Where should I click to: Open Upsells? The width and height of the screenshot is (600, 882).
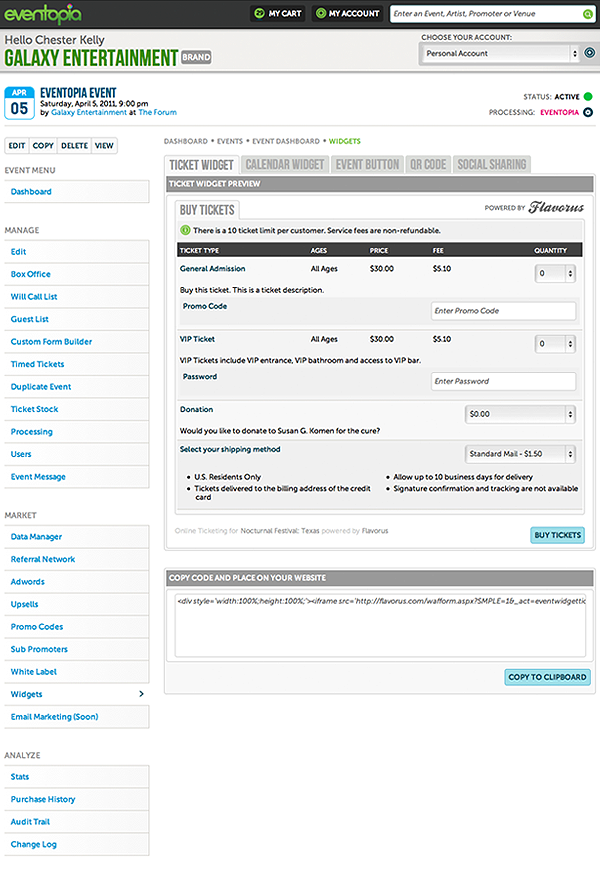76,605
